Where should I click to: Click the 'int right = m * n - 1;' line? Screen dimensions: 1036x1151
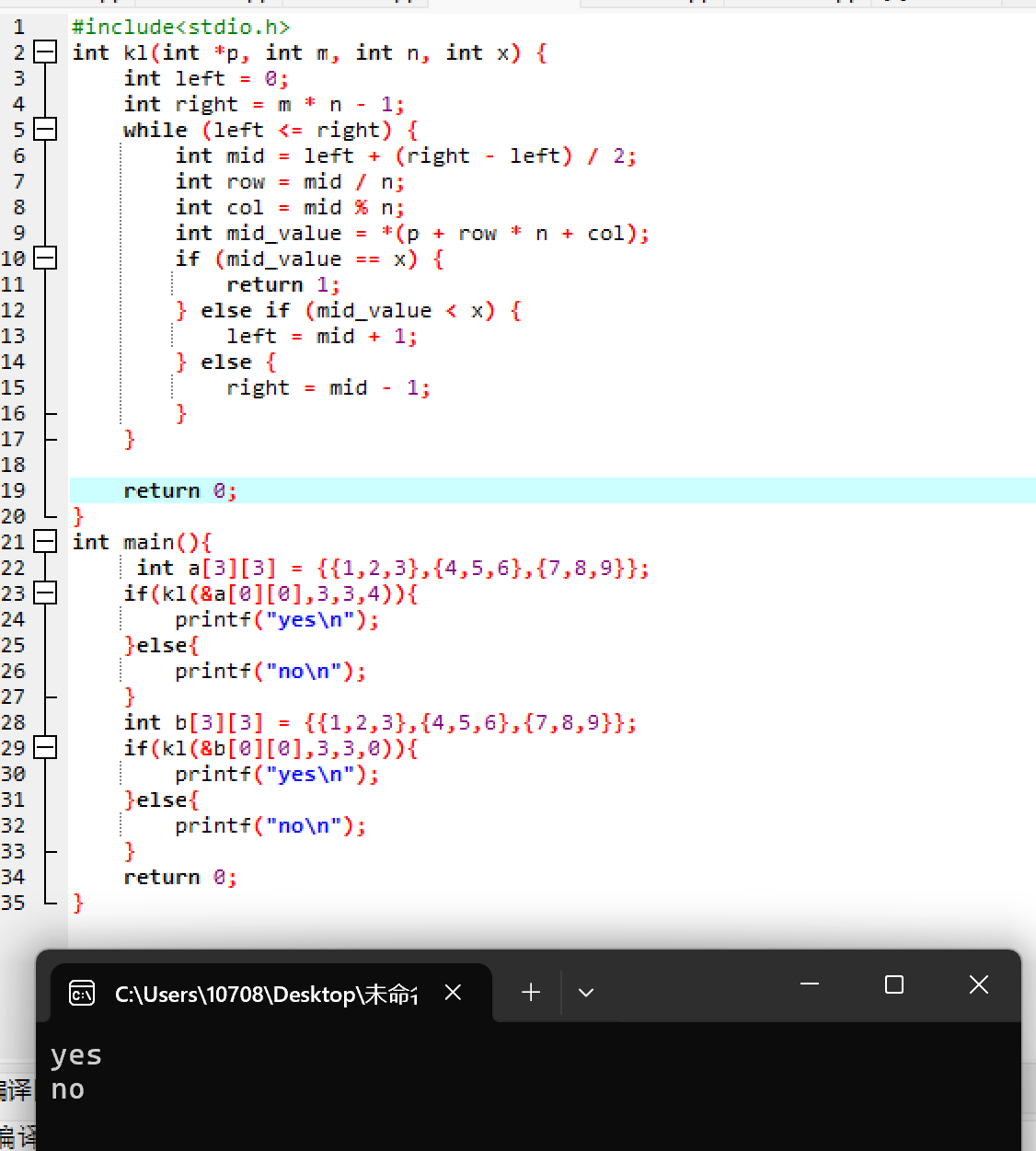pyautogui.click(x=264, y=104)
